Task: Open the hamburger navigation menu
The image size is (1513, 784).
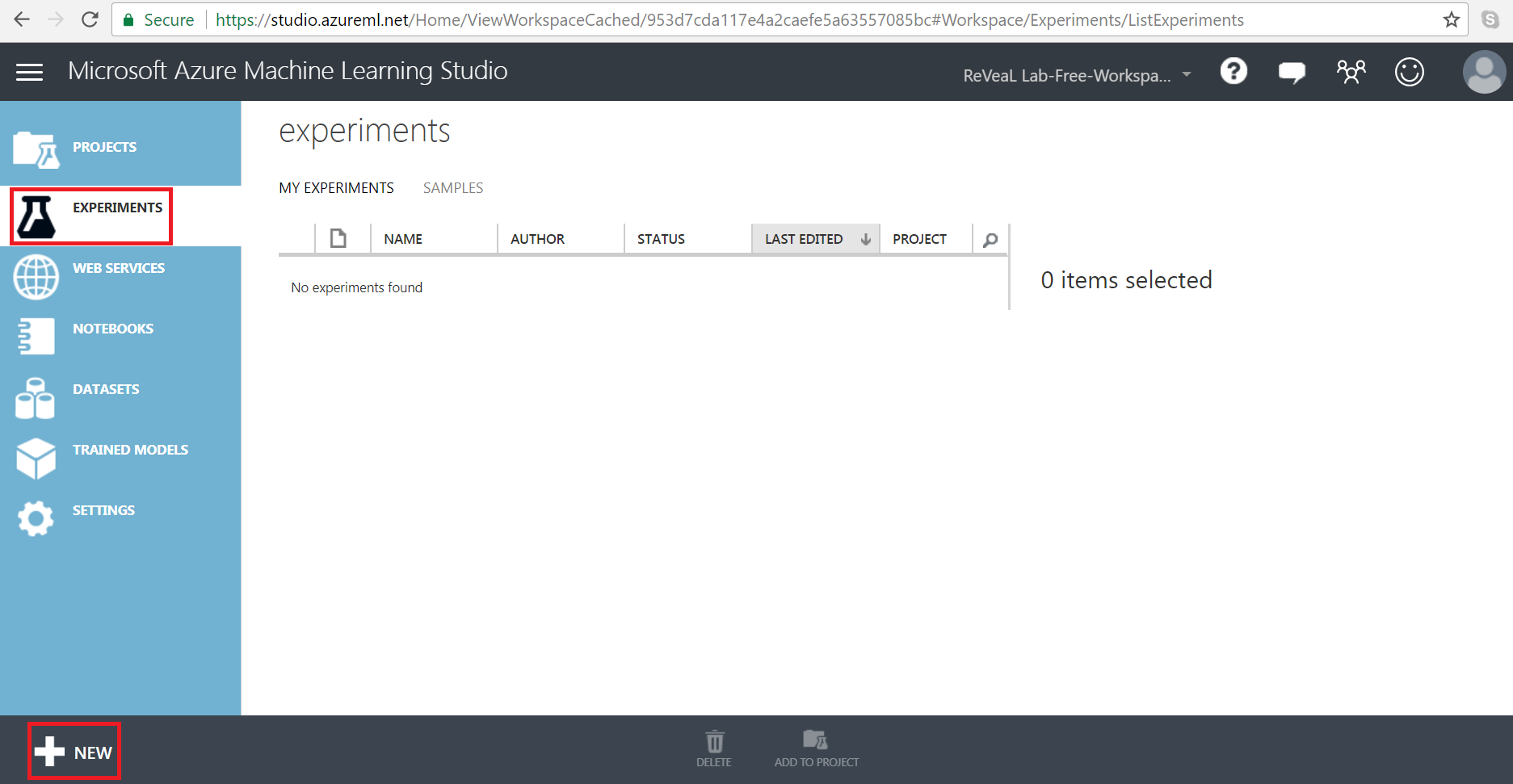Action: point(29,72)
